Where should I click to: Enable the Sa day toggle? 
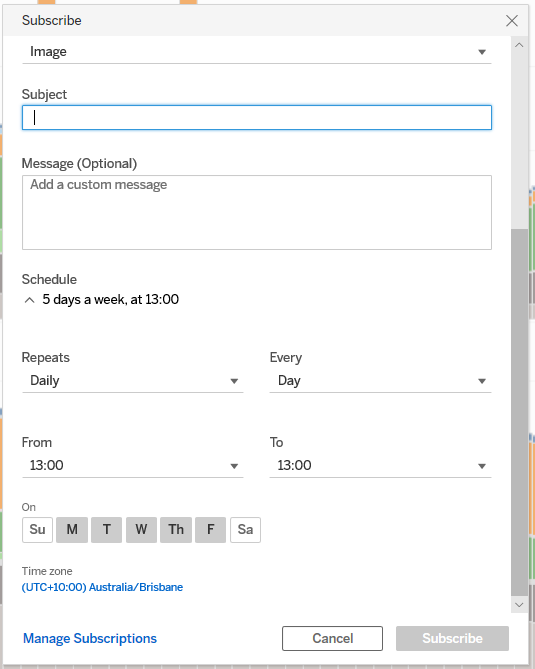coord(245,530)
